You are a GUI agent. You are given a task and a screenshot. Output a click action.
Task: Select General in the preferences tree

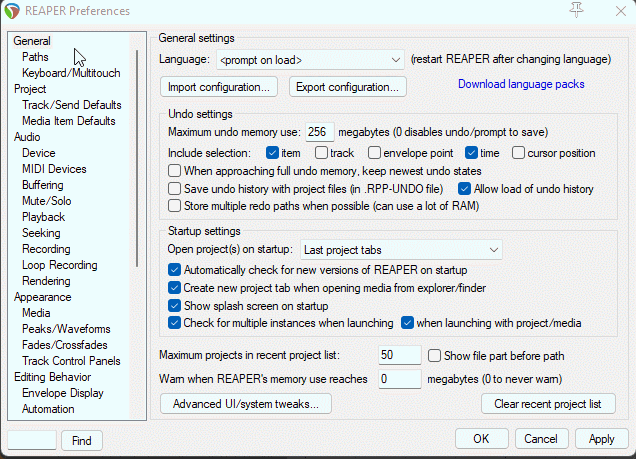click(x=32, y=41)
